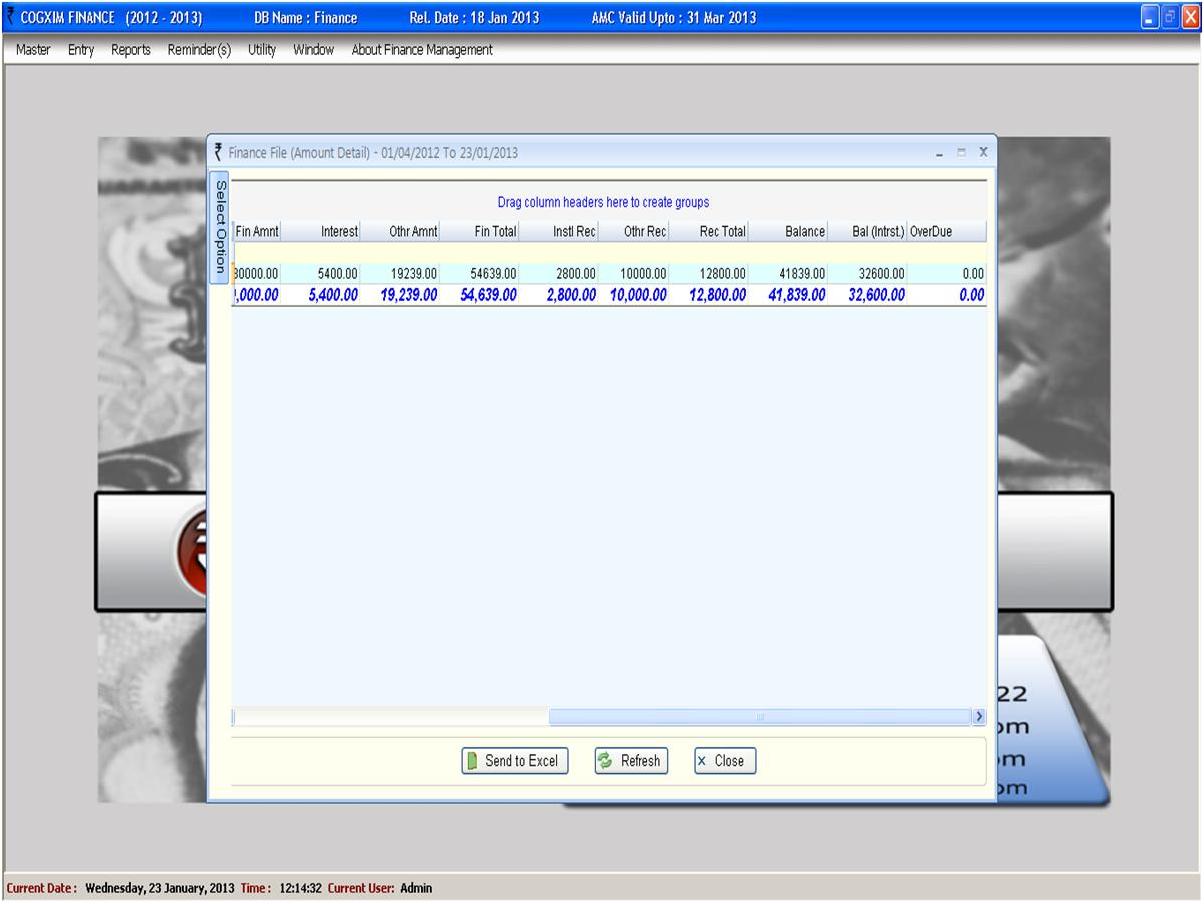Expand the Select Option side tab
1204x904 pixels.
coord(220,227)
